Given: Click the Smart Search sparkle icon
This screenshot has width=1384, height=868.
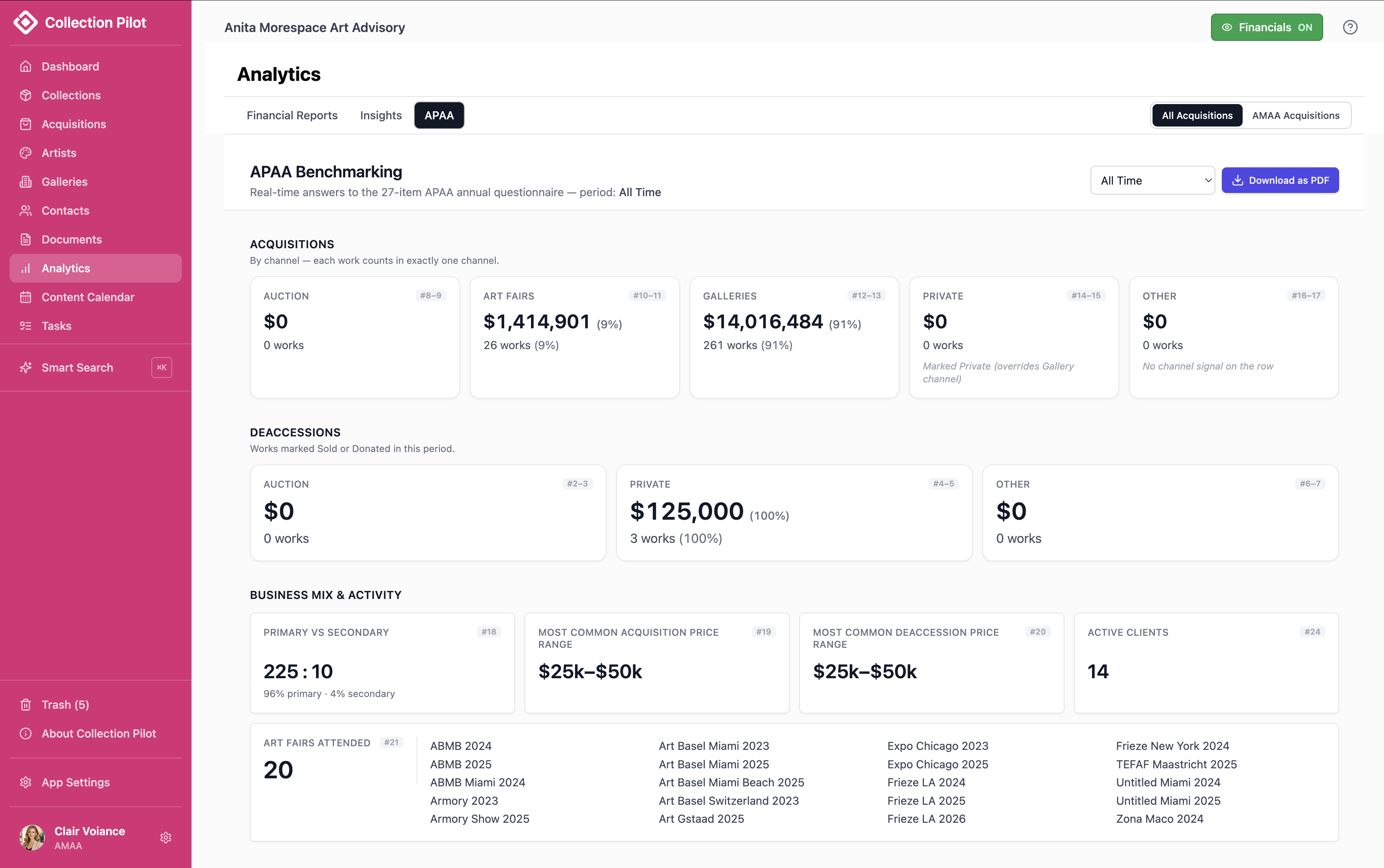Looking at the screenshot, I should (x=26, y=368).
